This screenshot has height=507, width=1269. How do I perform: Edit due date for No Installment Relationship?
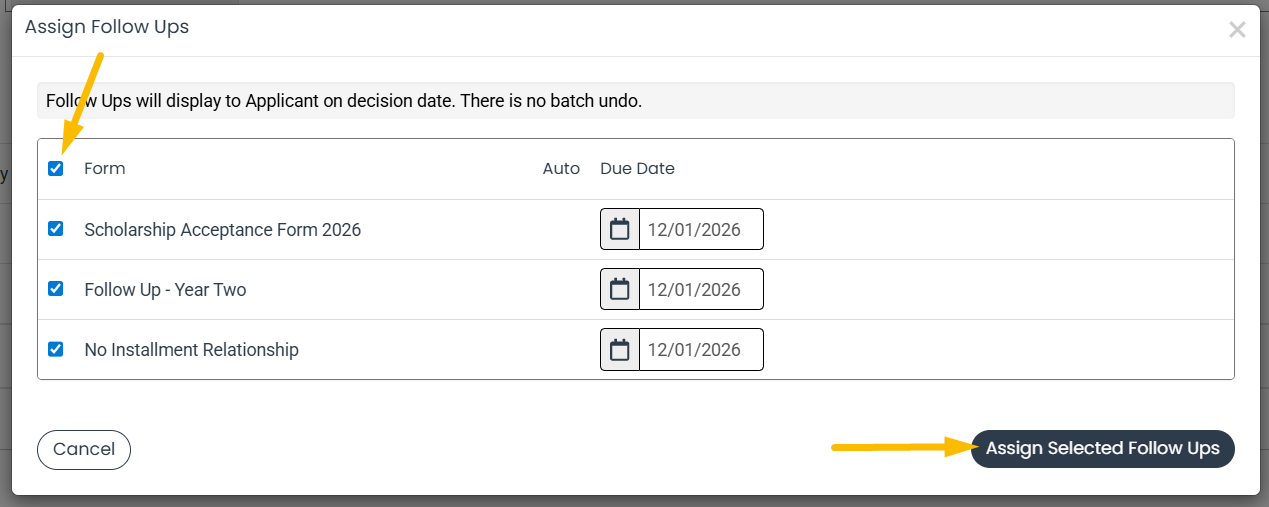(x=702, y=349)
